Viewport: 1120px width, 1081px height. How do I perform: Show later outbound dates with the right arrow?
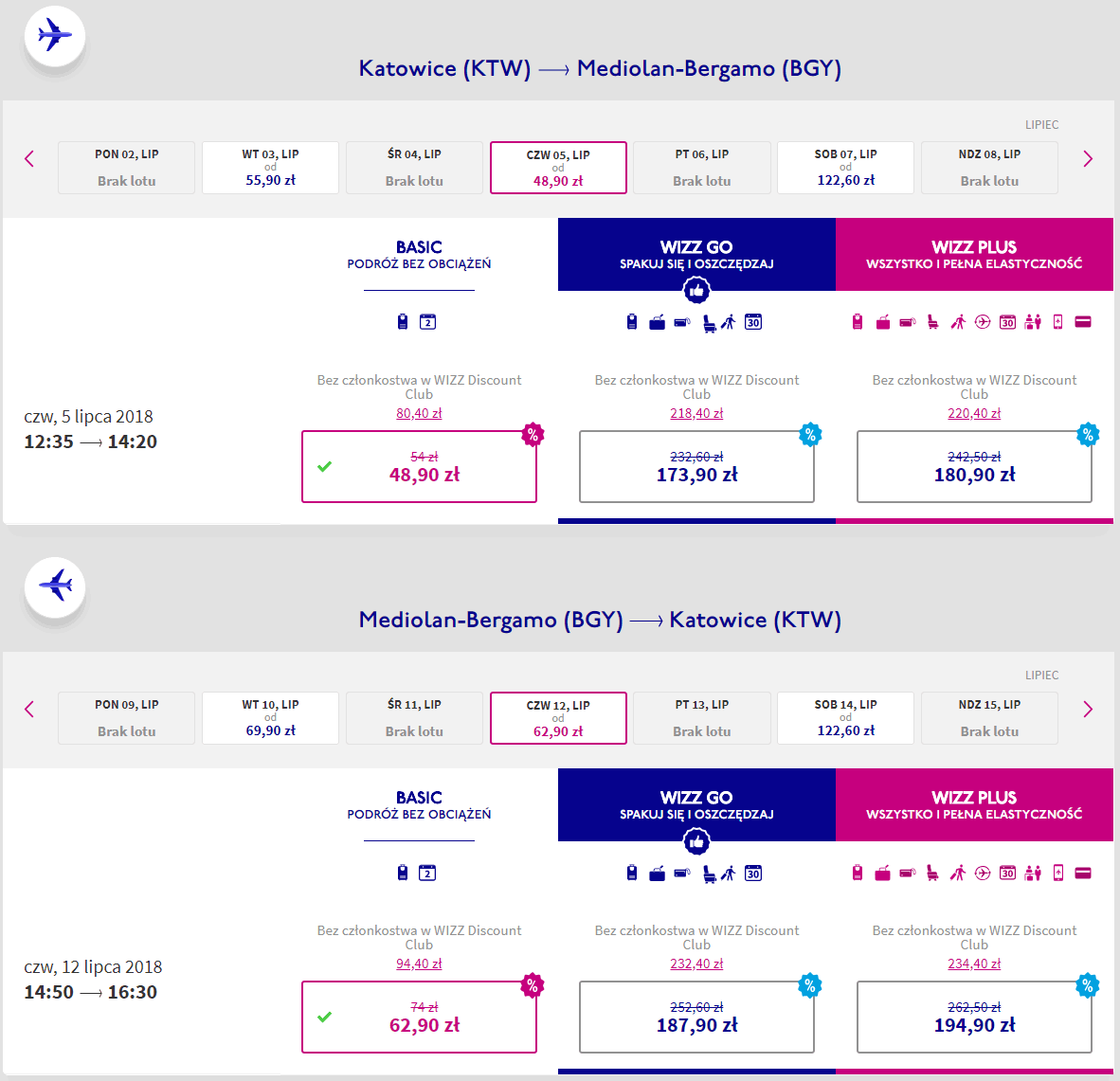point(1088,159)
